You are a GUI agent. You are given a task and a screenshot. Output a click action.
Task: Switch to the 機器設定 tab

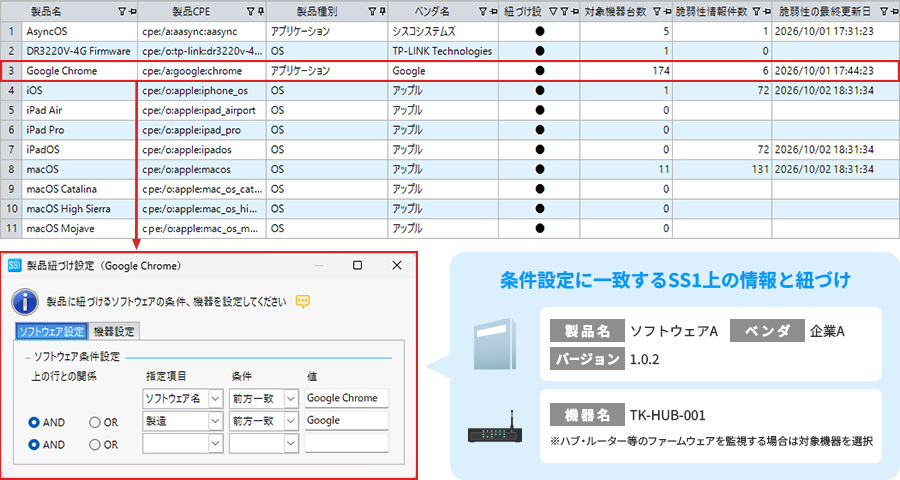point(114,331)
